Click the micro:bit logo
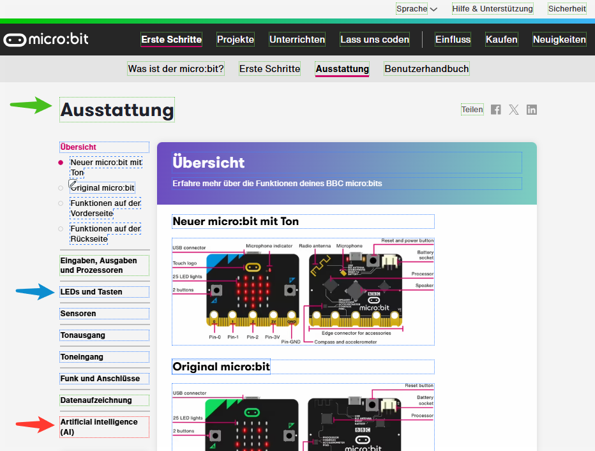Viewport: 595px width, 451px height. click(x=46, y=39)
